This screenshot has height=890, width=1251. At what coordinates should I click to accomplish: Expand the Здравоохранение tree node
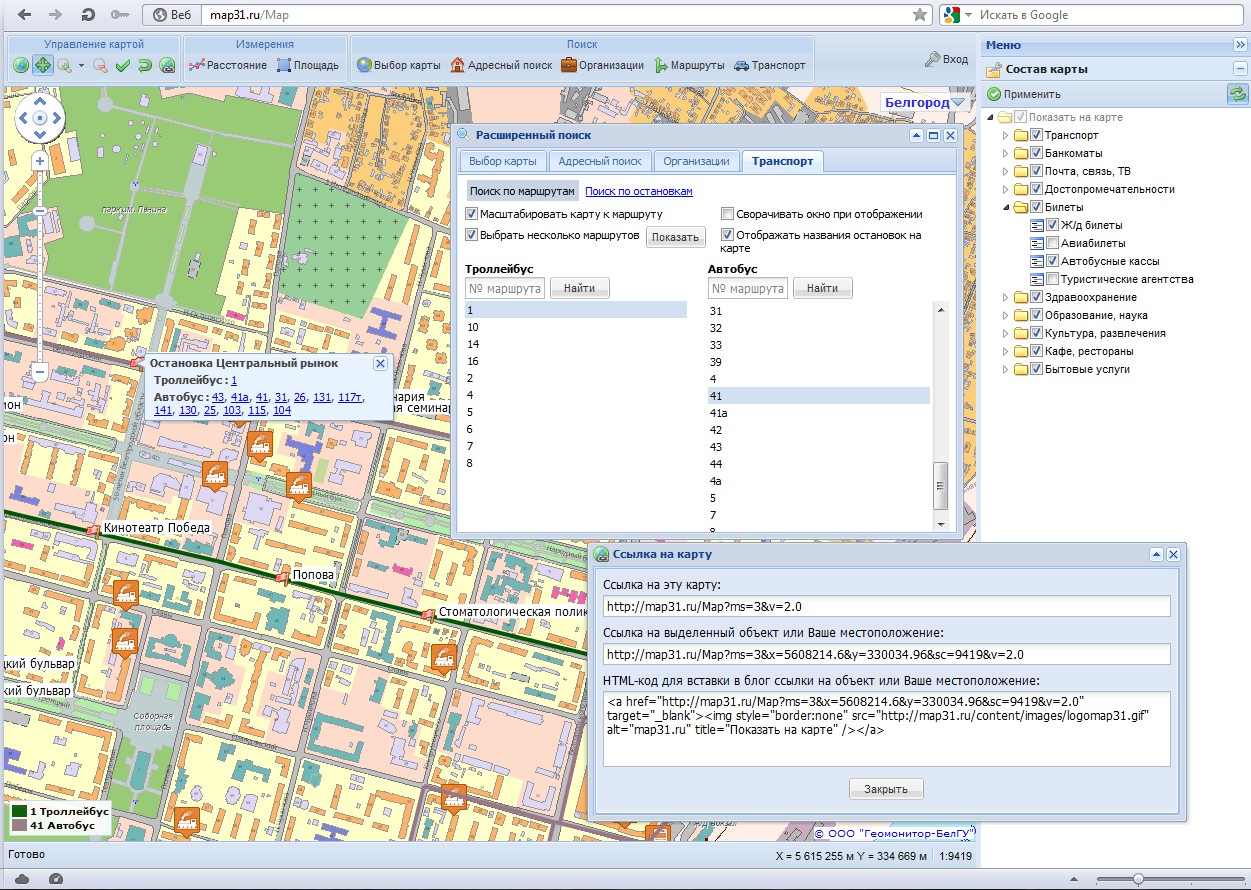(x=1006, y=297)
